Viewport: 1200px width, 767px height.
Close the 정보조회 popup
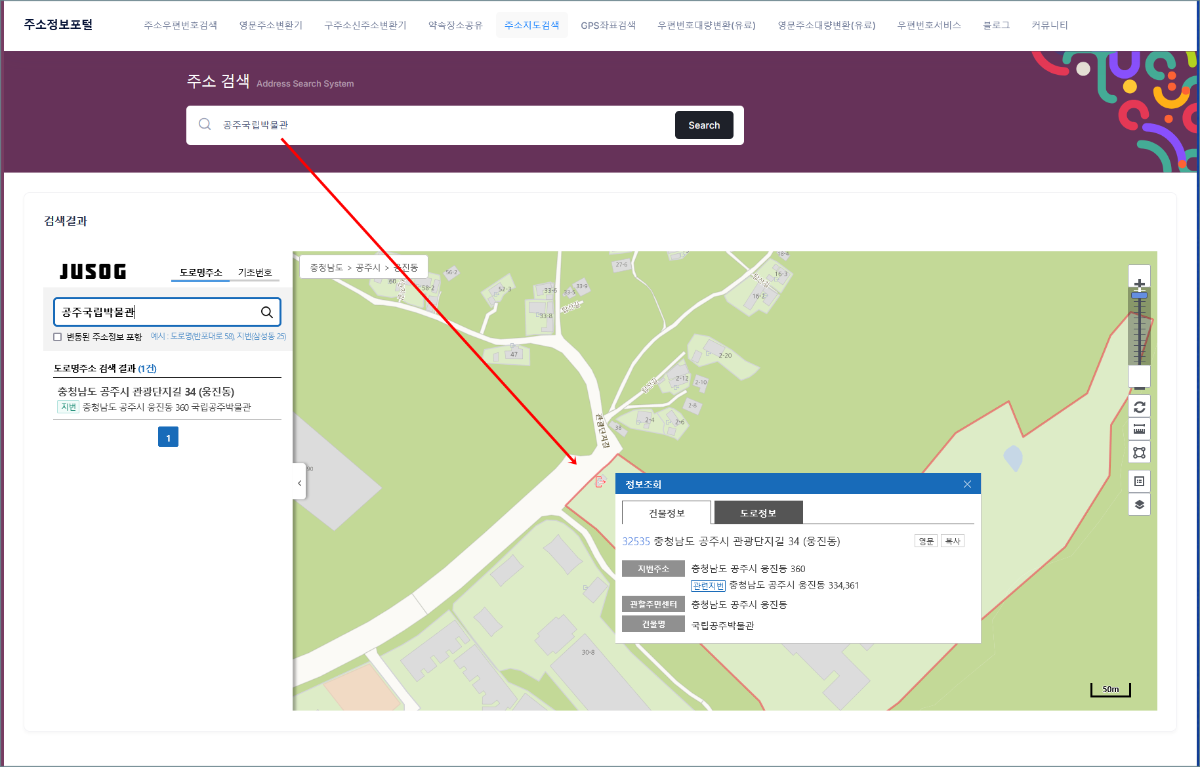(967, 484)
